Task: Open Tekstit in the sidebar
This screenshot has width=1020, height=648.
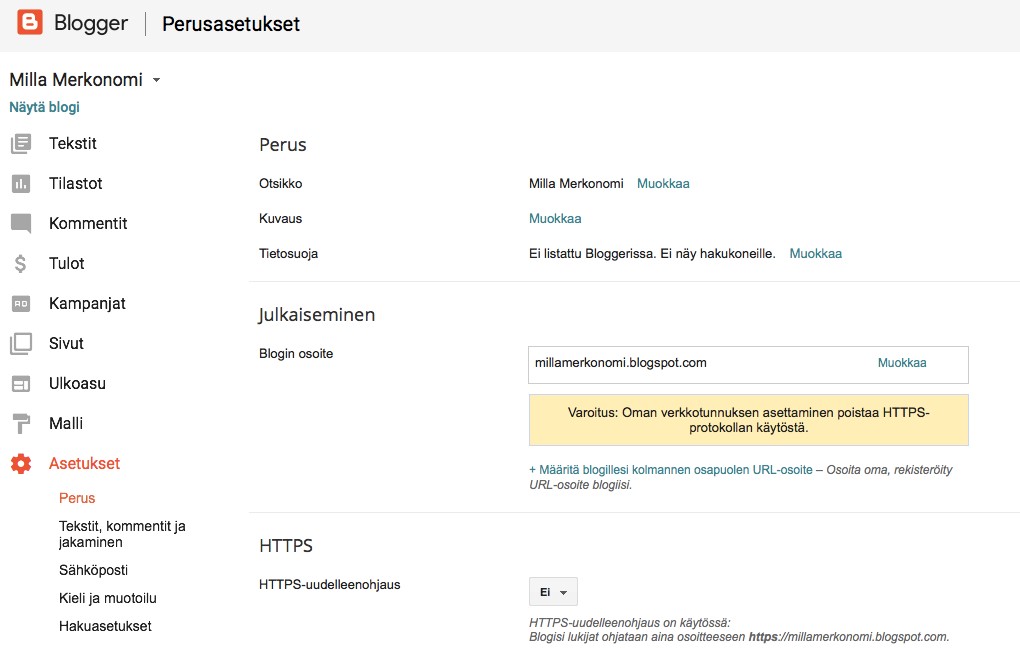Action: pos(72,144)
